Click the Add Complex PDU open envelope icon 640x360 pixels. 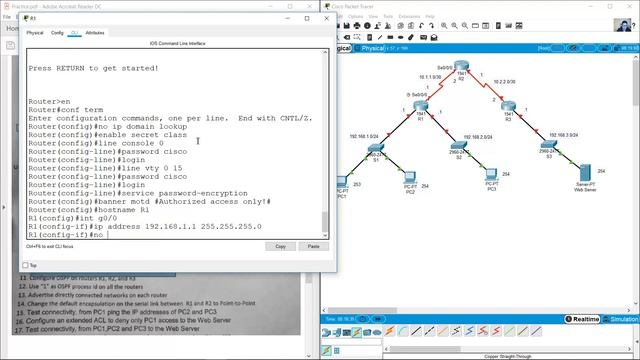coord(434,37)
